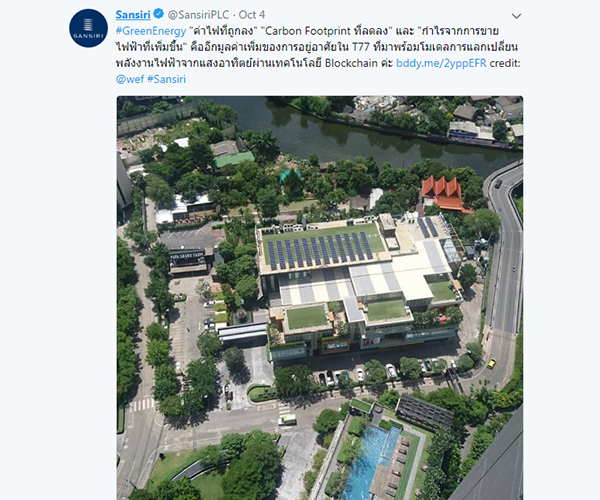Expand the tweet options chevron menu
This screenshot has height=500, width=600.
coord(516,16)
